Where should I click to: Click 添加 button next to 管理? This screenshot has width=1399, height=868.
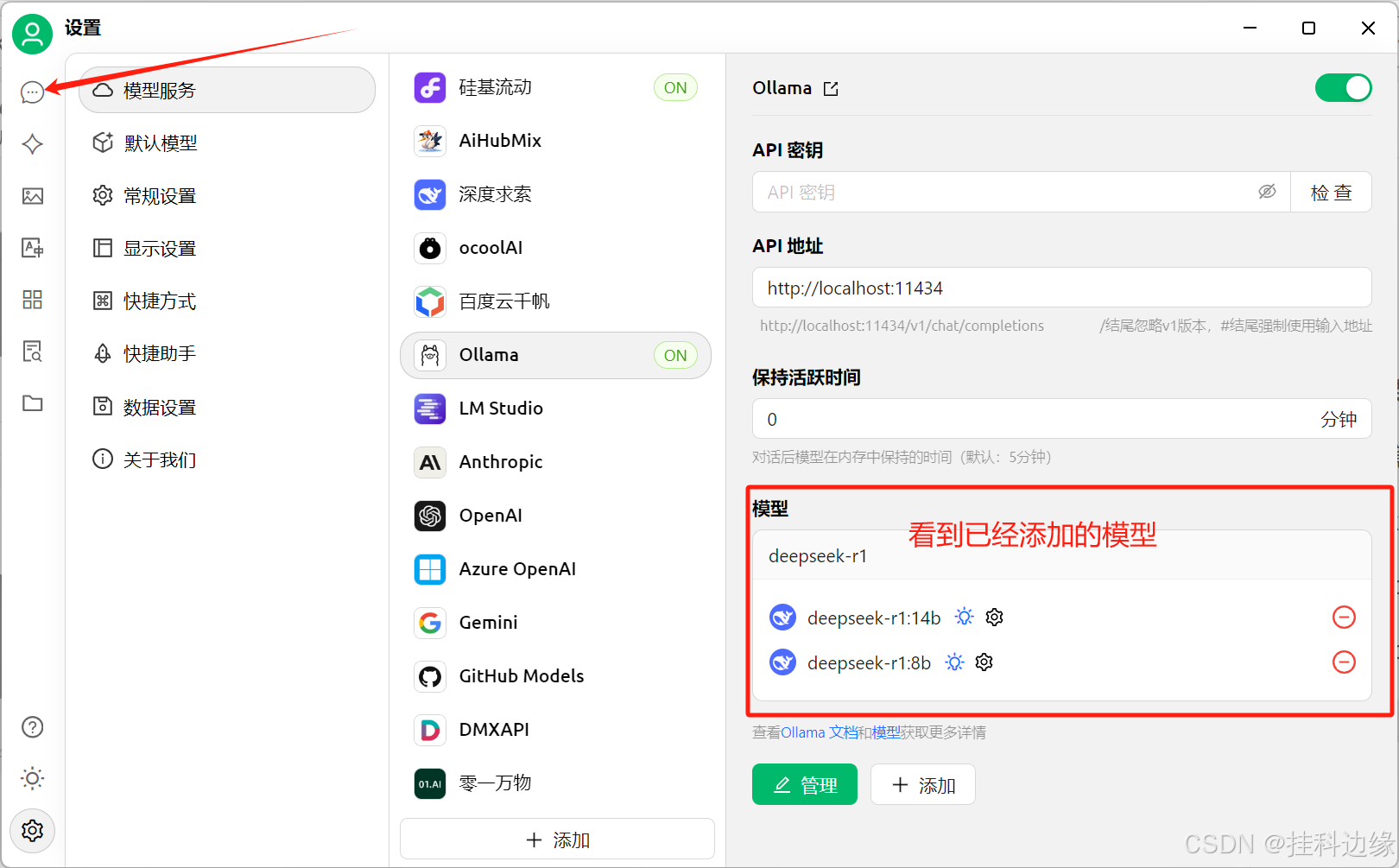[923, 784]
